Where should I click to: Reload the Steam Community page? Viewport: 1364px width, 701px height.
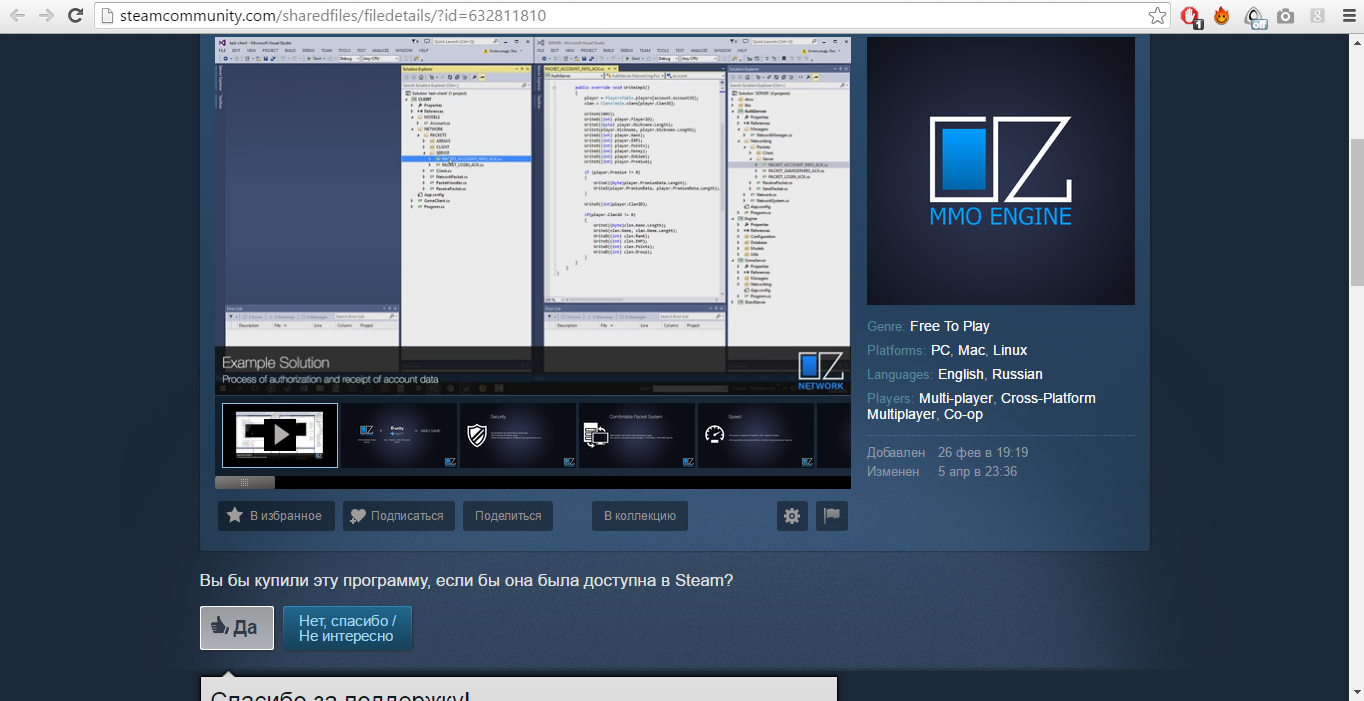[x=75, y=16]
